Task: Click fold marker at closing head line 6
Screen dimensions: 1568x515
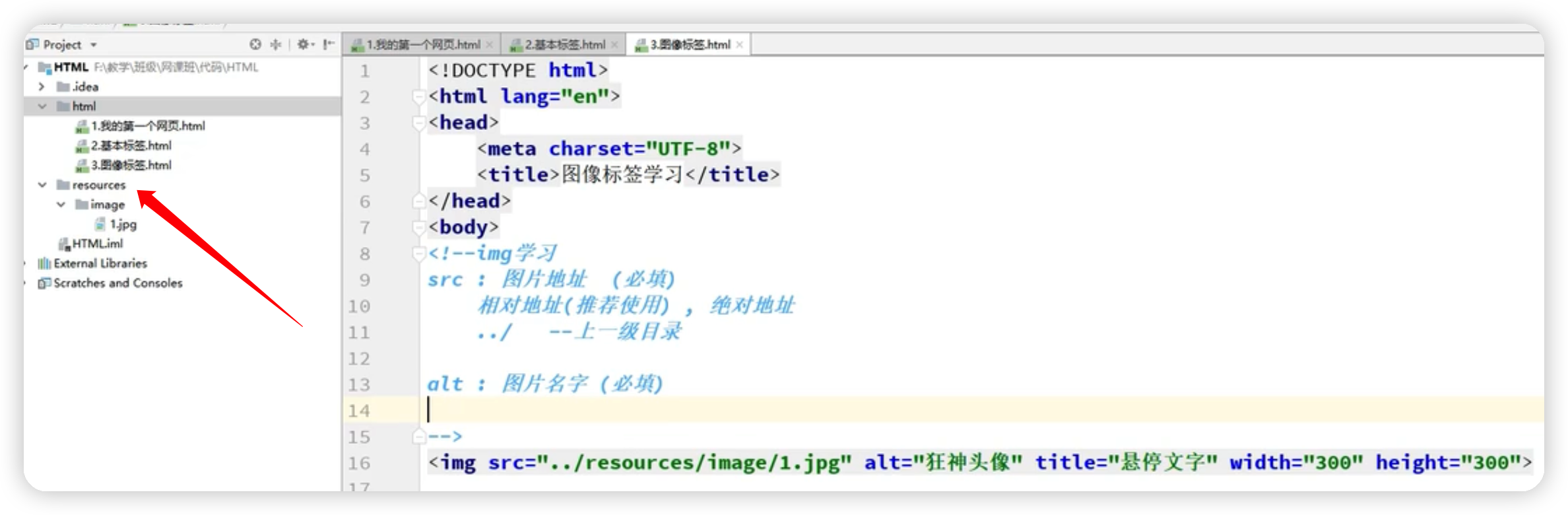Action: click(418, 201)
